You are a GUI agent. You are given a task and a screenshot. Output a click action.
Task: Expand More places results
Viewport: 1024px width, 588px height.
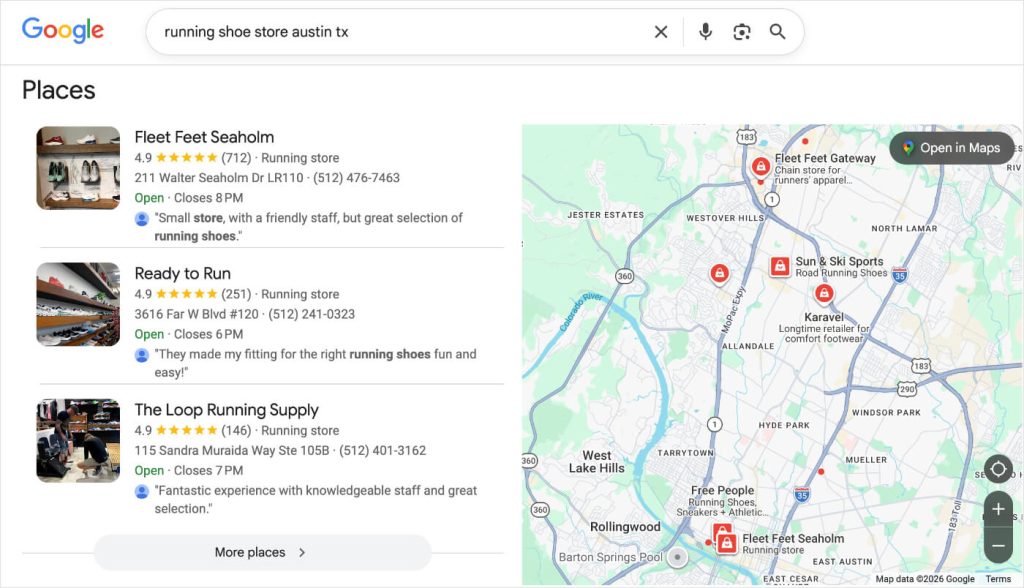click(261, 552)
